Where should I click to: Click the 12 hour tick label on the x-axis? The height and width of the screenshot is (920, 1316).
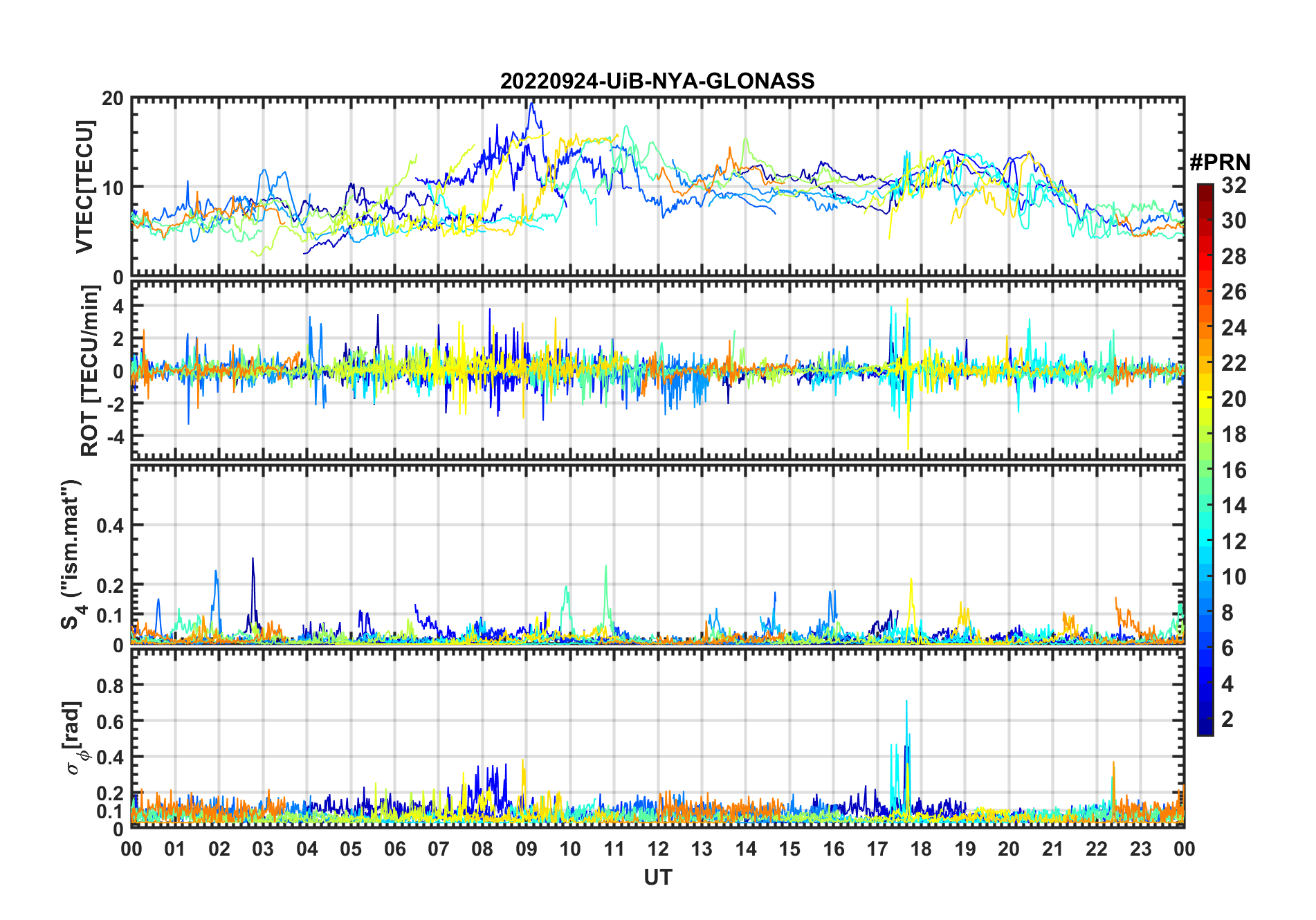point(658,849)
